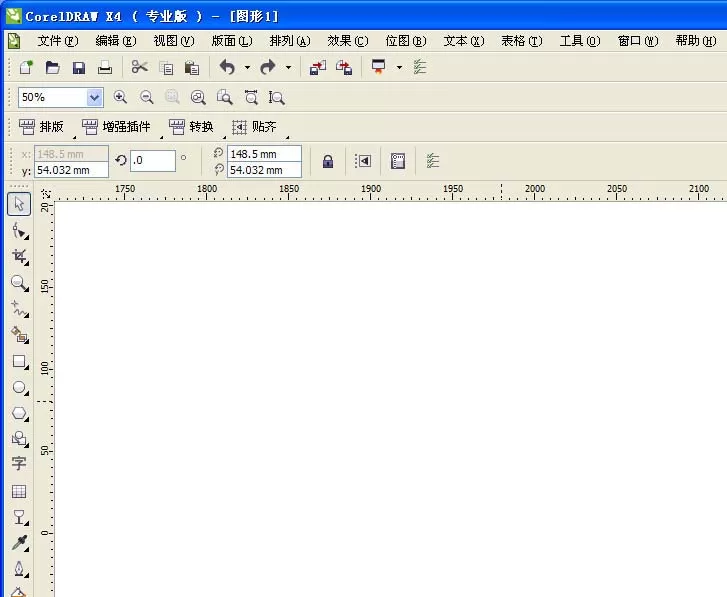Open the 排列(A) menu
The image size is (727, 597).
pos(290,41)
